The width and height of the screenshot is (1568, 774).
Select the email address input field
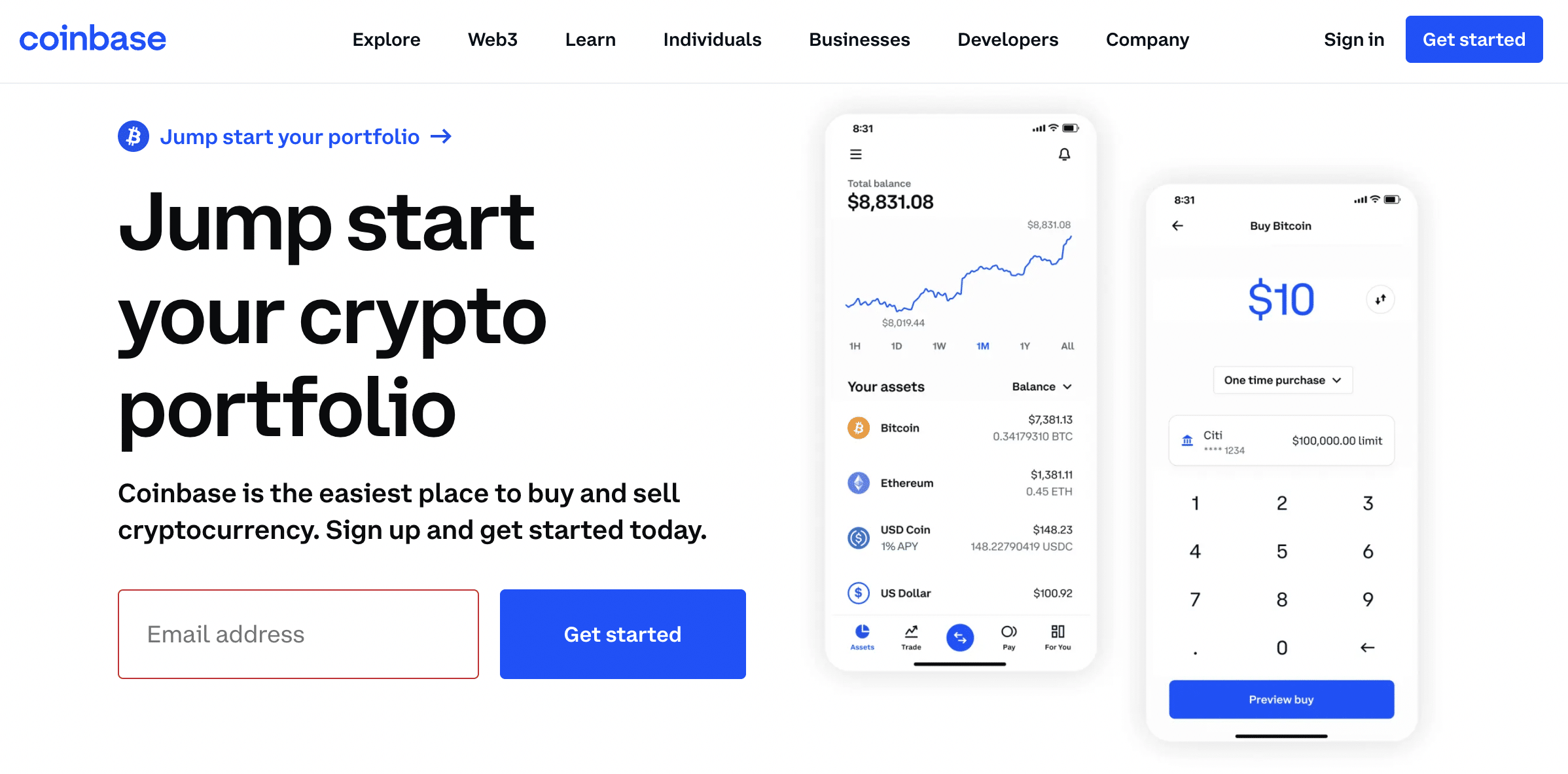[x=298, y=633]
